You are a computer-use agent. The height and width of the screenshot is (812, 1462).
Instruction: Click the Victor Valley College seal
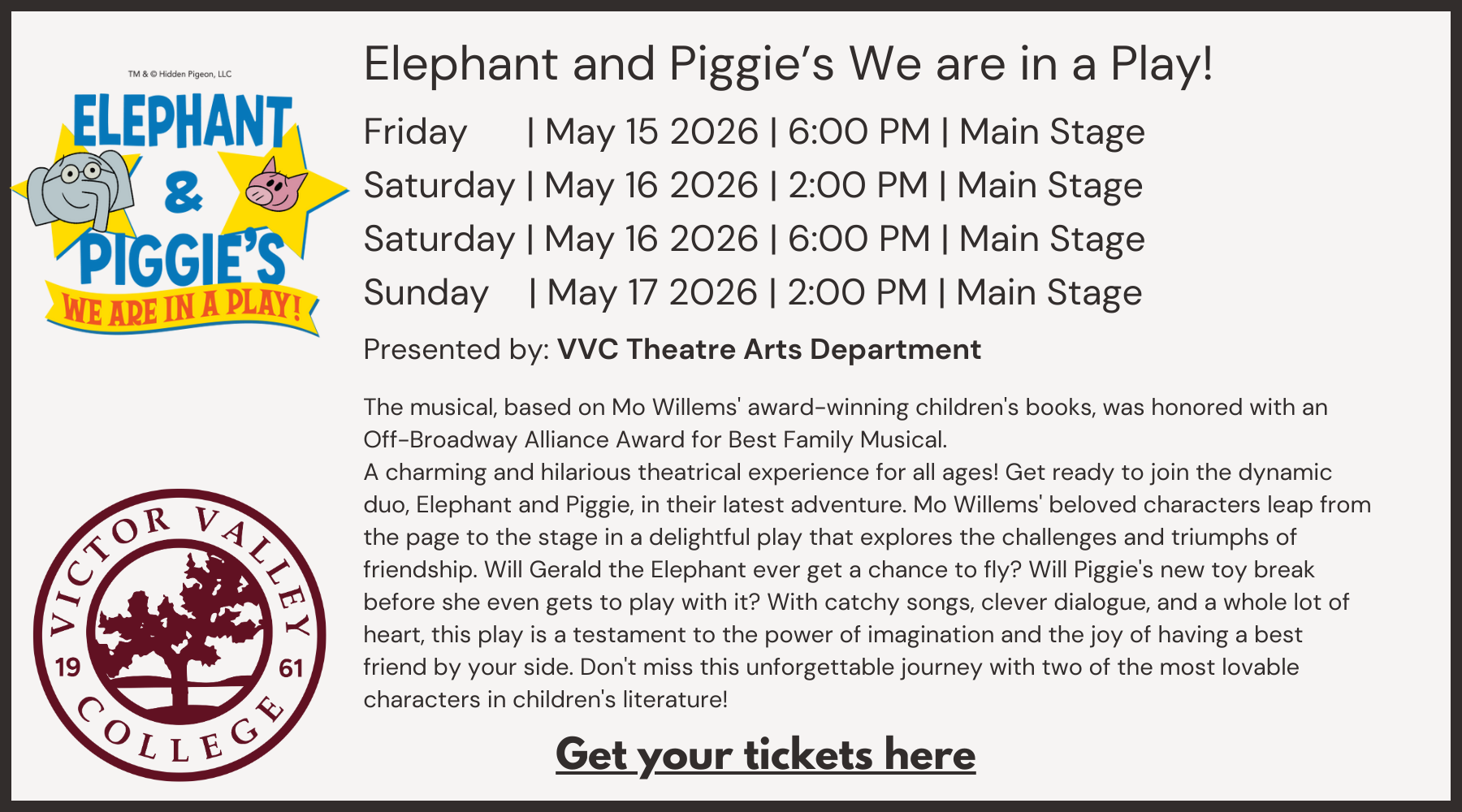pos(180,634)
